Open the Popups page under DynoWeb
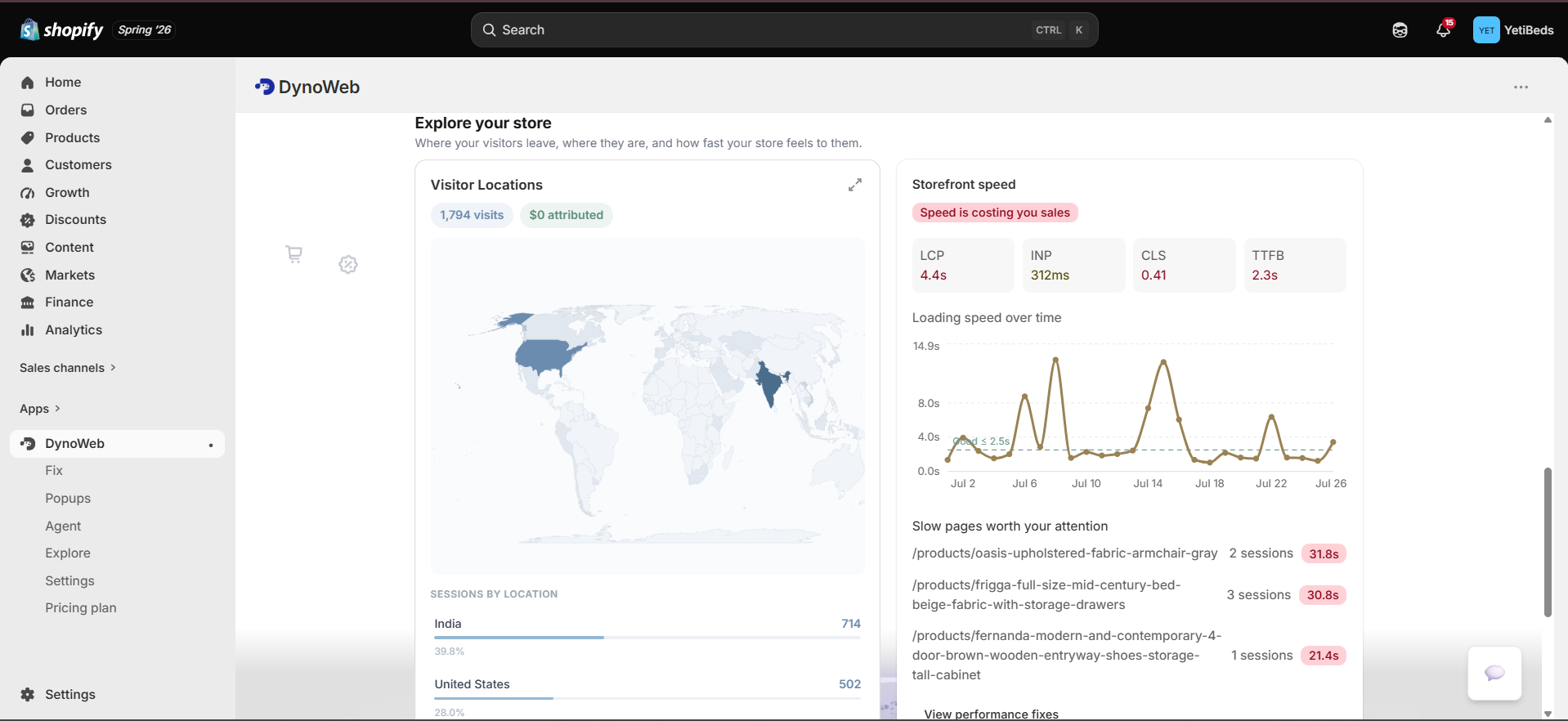Image resolution: width=1568 pixels, height=721 pixels. pyautogui.click(x=68, y=499)
